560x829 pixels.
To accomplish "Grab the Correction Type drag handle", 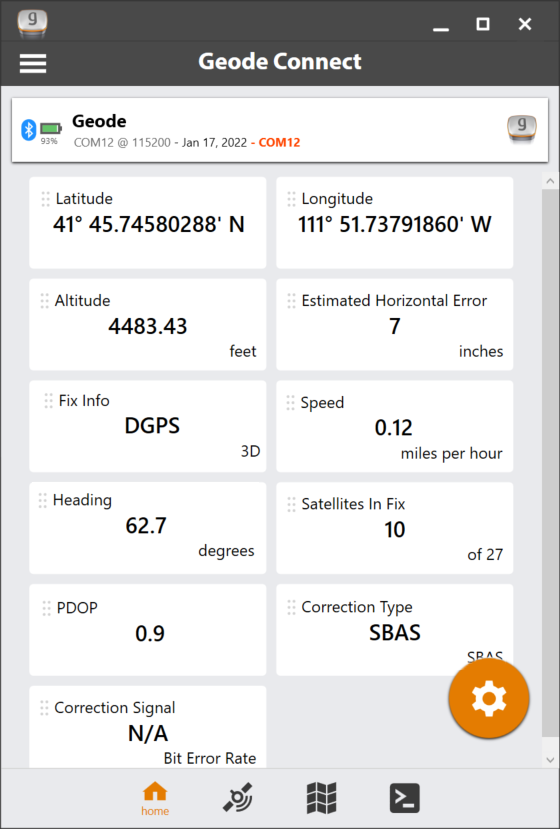I will click(291, 607).
